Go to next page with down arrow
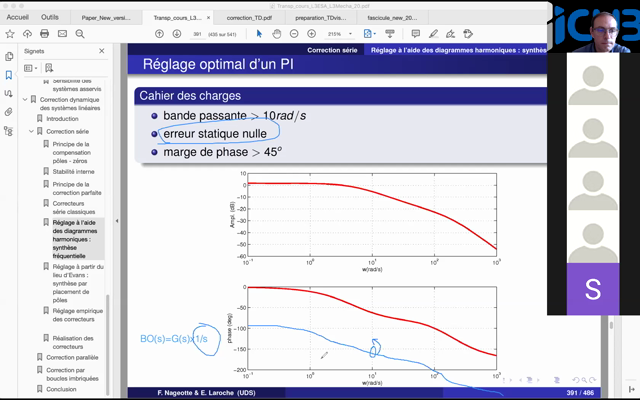The image size is (640, 400). (x=176, y=34)
